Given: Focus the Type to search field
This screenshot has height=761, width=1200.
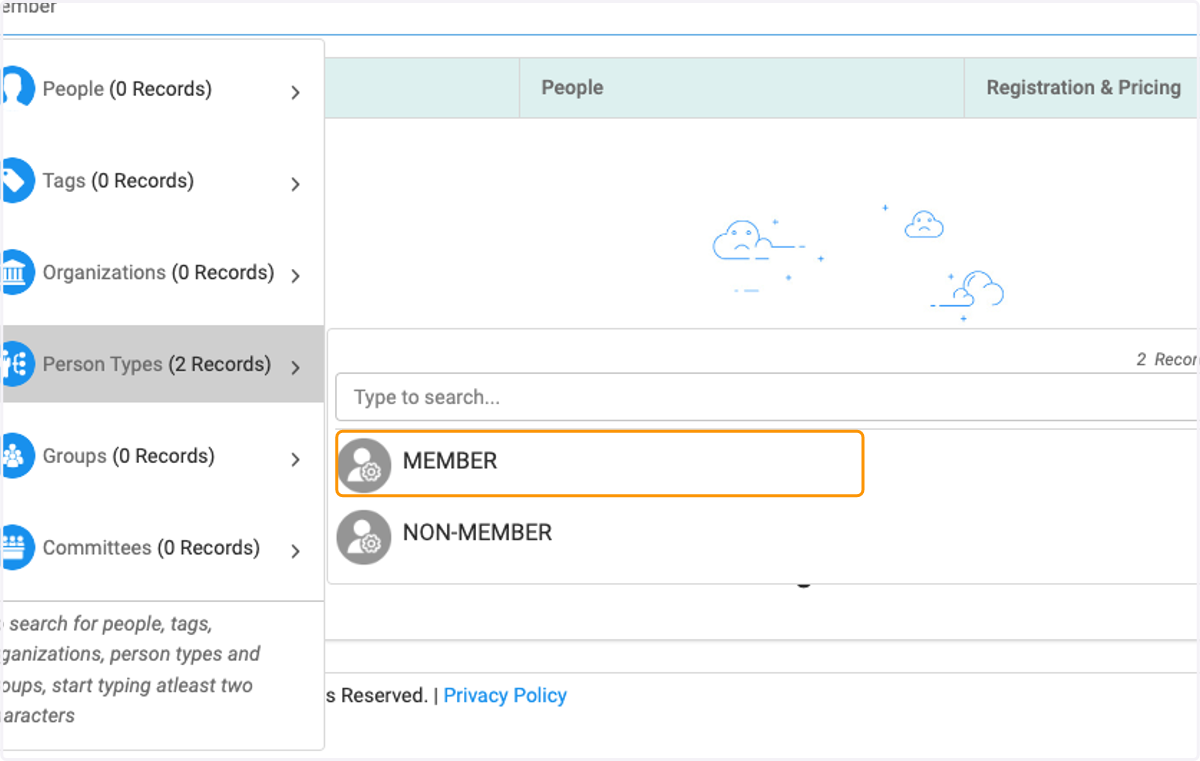Looking at the screenshot, I should (766, 397).
